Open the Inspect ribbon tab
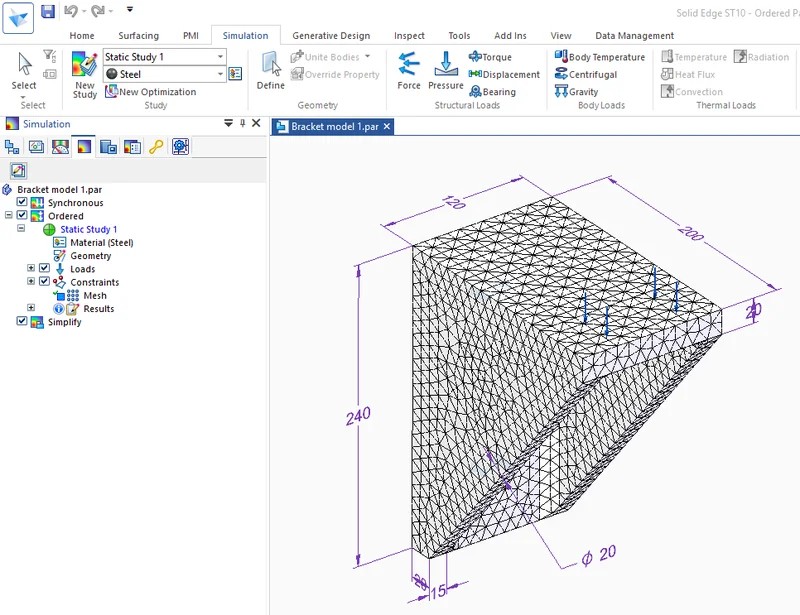 (408, 35)
